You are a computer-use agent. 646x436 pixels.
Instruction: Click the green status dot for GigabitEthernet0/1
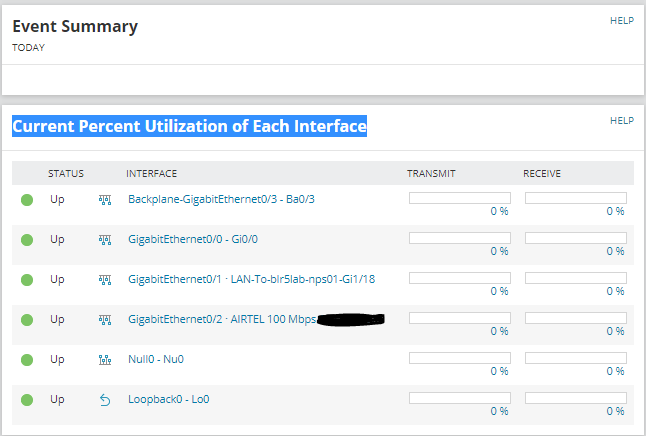point(27,280)
